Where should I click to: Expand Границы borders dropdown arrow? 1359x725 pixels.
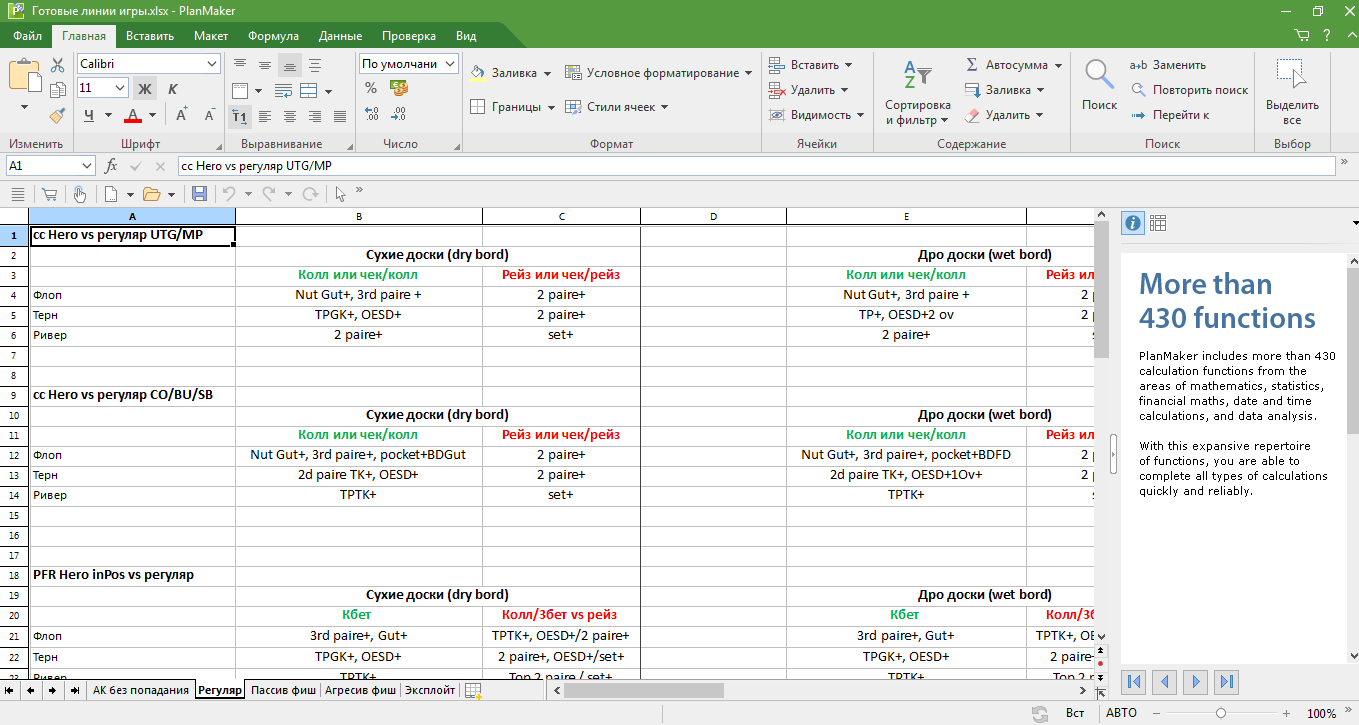[x=551, y=107]
